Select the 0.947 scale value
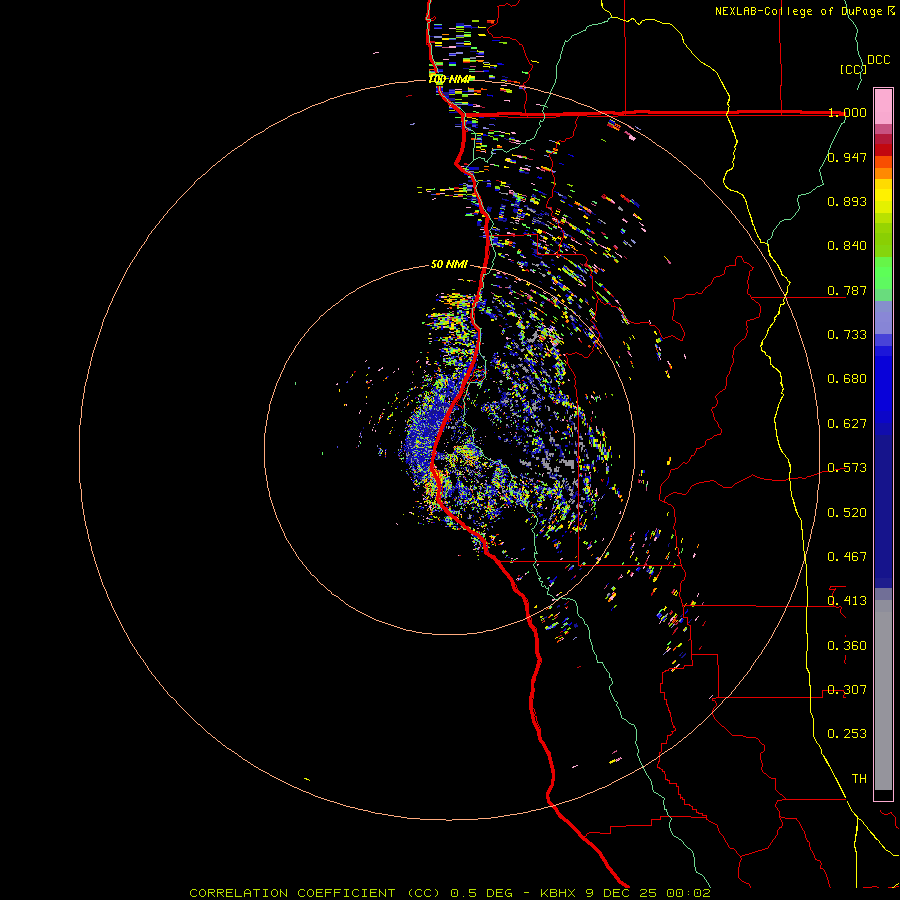 tap(847, 157)
